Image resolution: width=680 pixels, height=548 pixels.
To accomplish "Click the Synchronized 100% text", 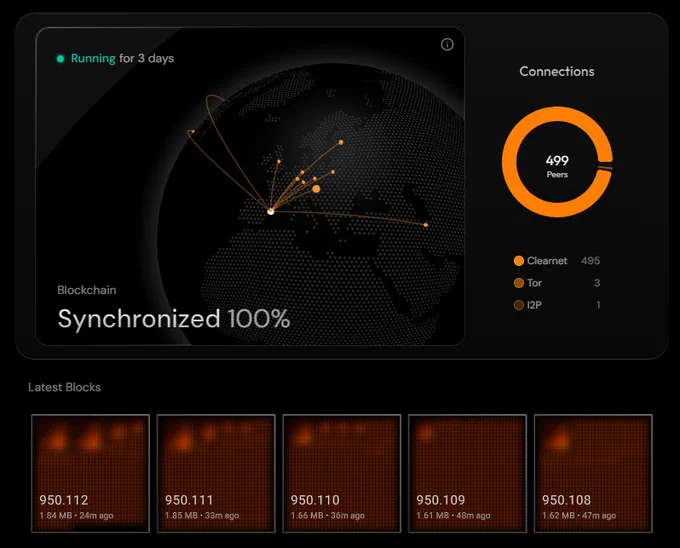I will tap(173, 319).
